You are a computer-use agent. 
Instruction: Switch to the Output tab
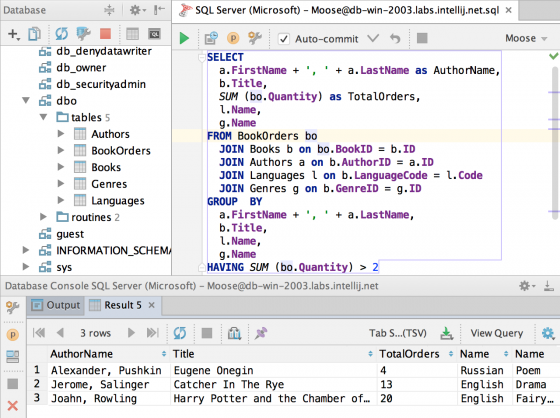pos(56,305)
